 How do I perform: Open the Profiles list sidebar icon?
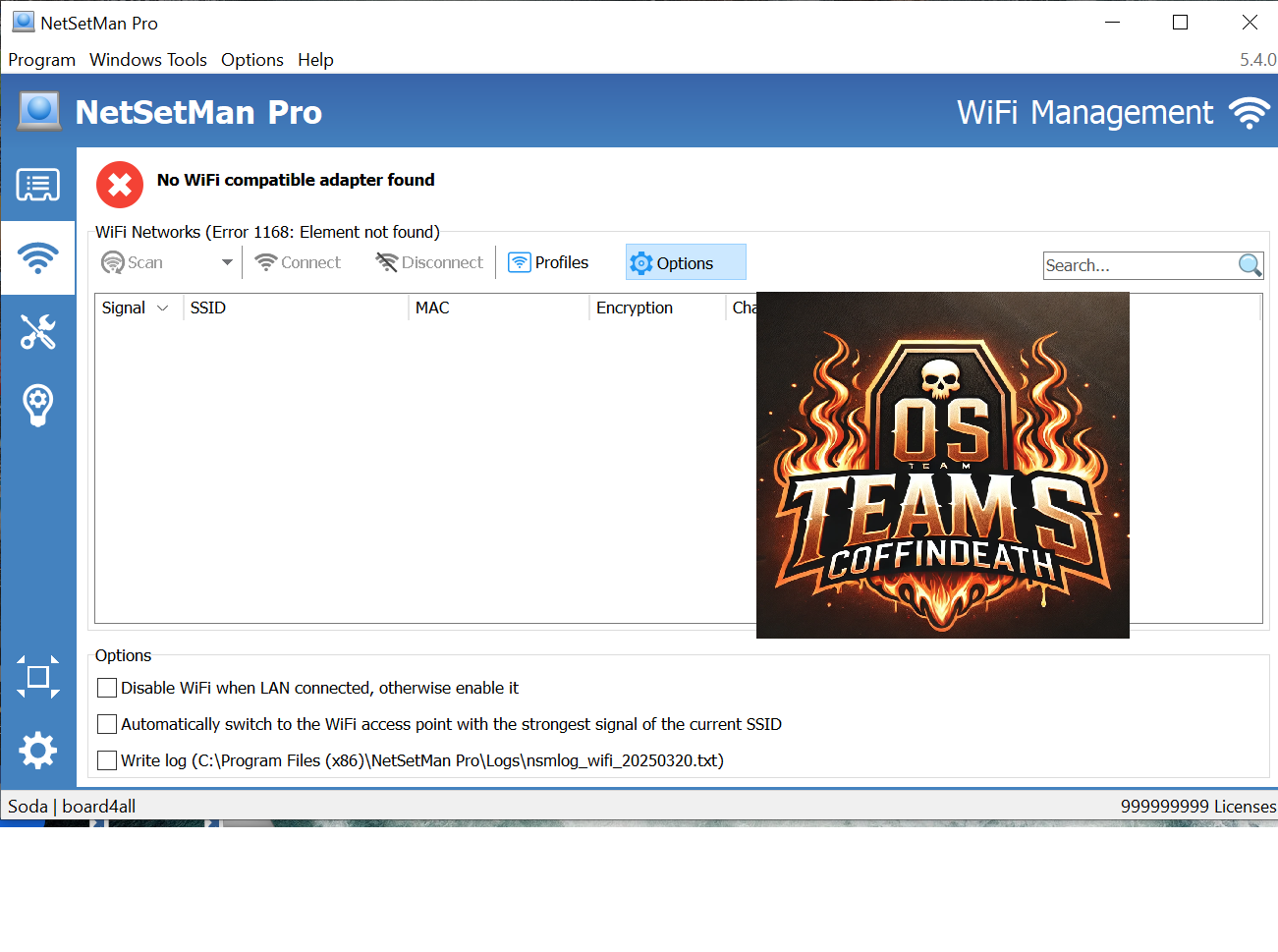coord(37,185)
